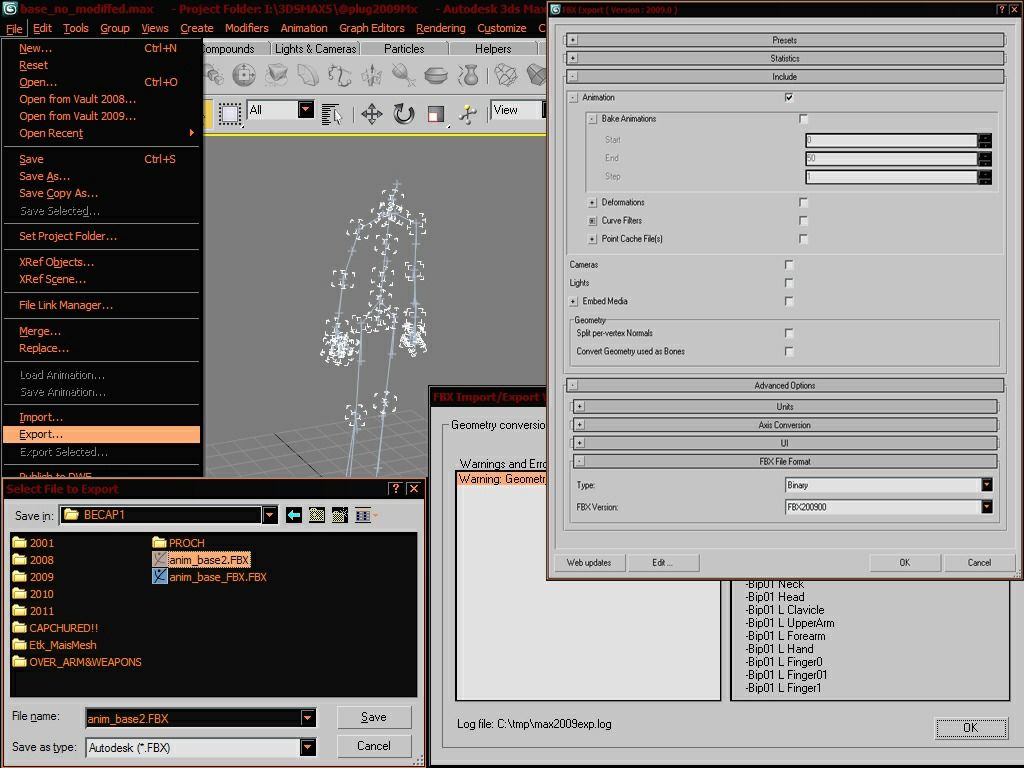Enable Embed Media checkbox

point(789,301)
